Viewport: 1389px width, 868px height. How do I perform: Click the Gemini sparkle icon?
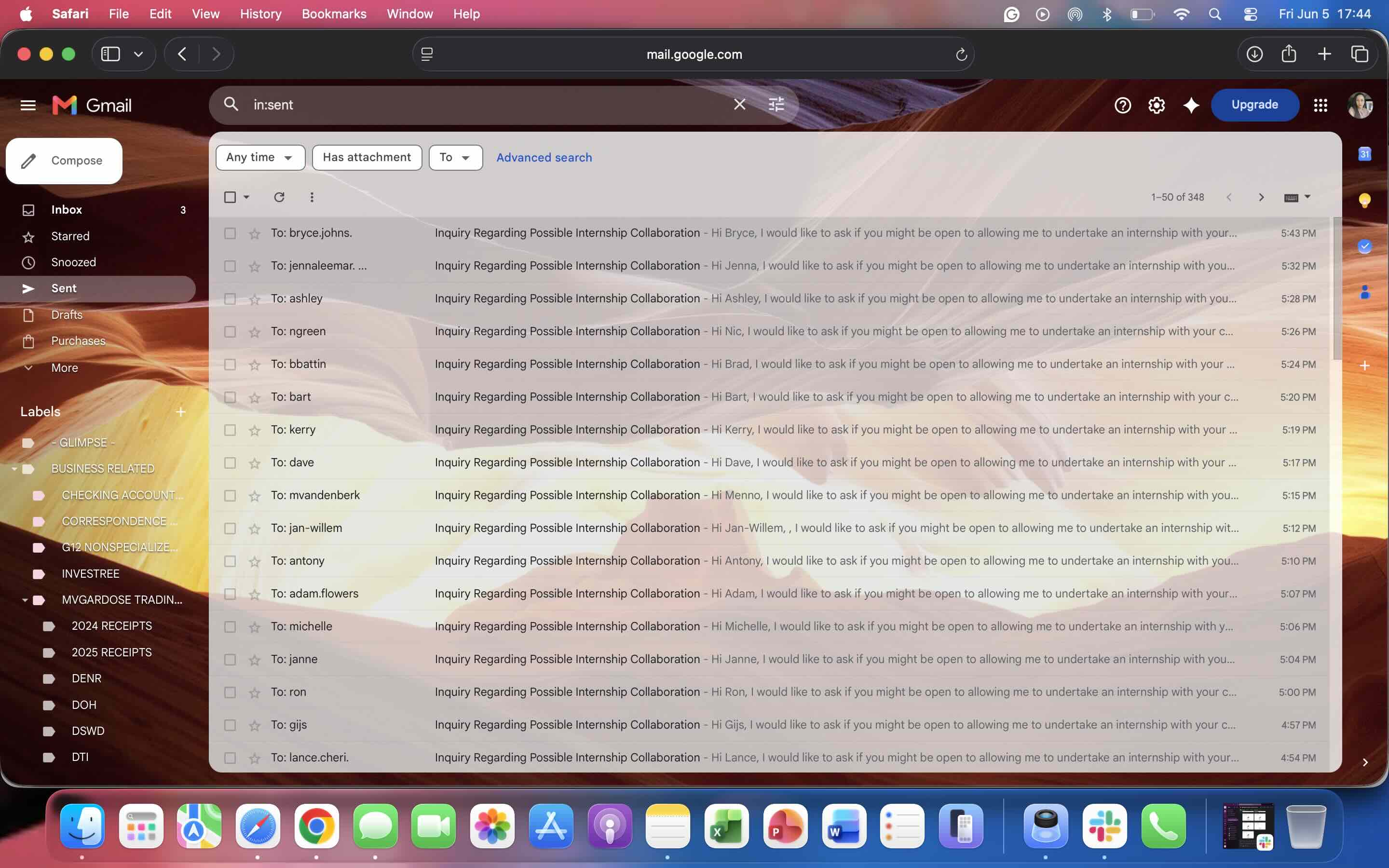1191,105
